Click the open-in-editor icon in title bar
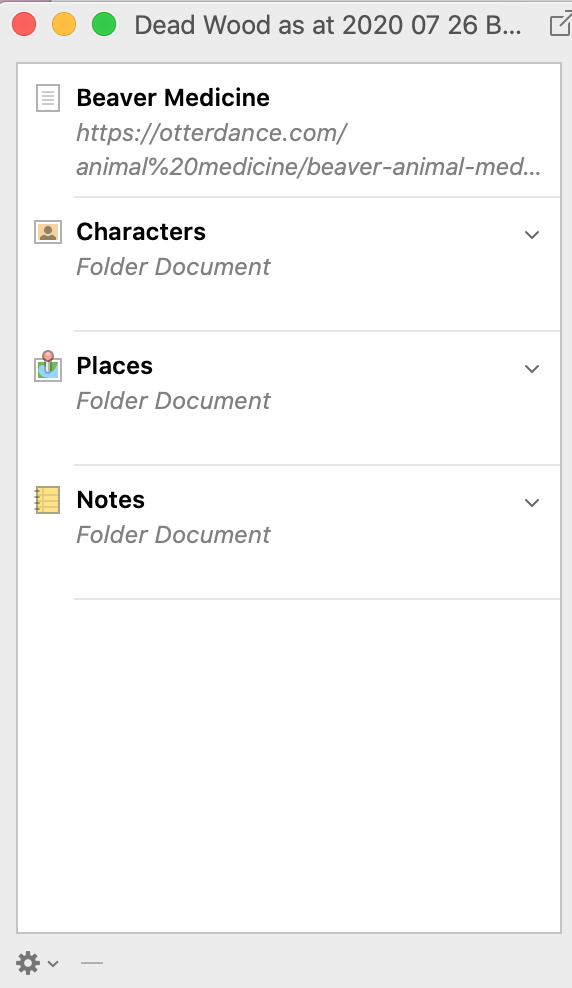Image resolution: width=572 pixels, height=988 pixels. (x=559, y=25)
